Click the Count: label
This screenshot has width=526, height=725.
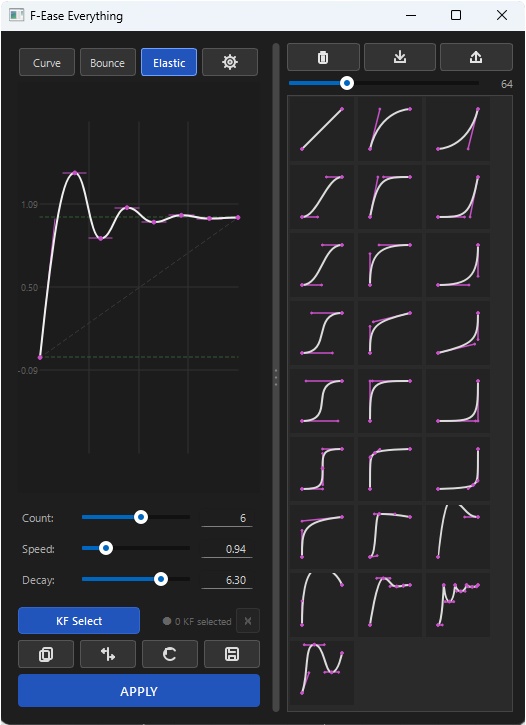pyautogui.click(x=38, y=518)
